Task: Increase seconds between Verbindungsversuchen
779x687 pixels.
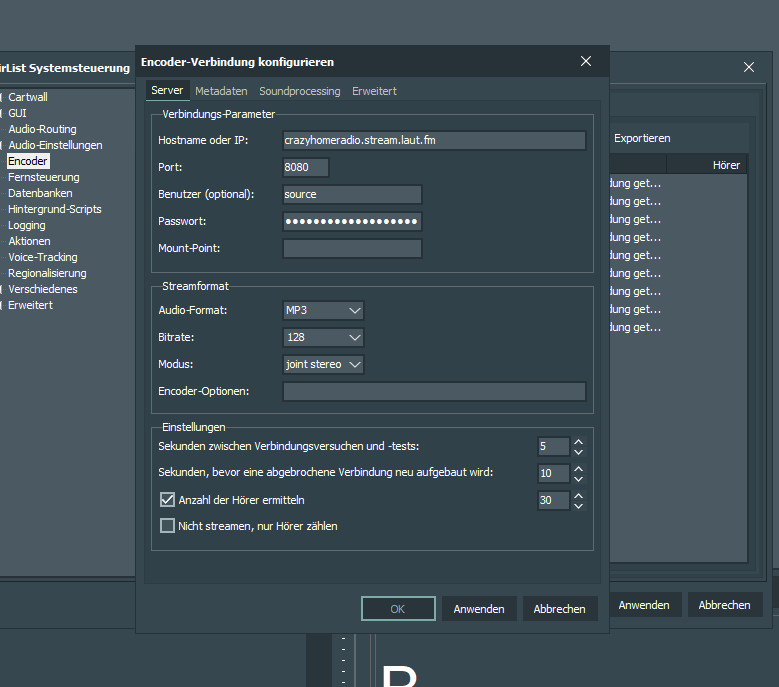Action: [x=578, y=442]
